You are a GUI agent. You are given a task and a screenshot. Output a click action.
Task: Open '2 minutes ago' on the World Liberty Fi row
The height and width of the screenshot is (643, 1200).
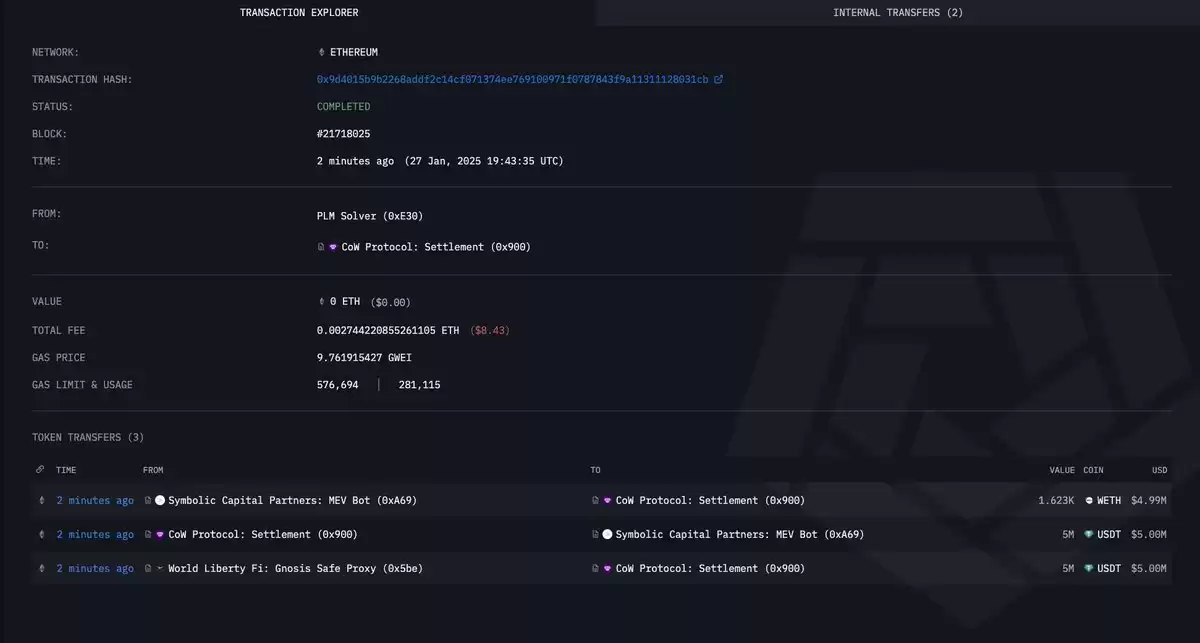(x=95, y=569)
